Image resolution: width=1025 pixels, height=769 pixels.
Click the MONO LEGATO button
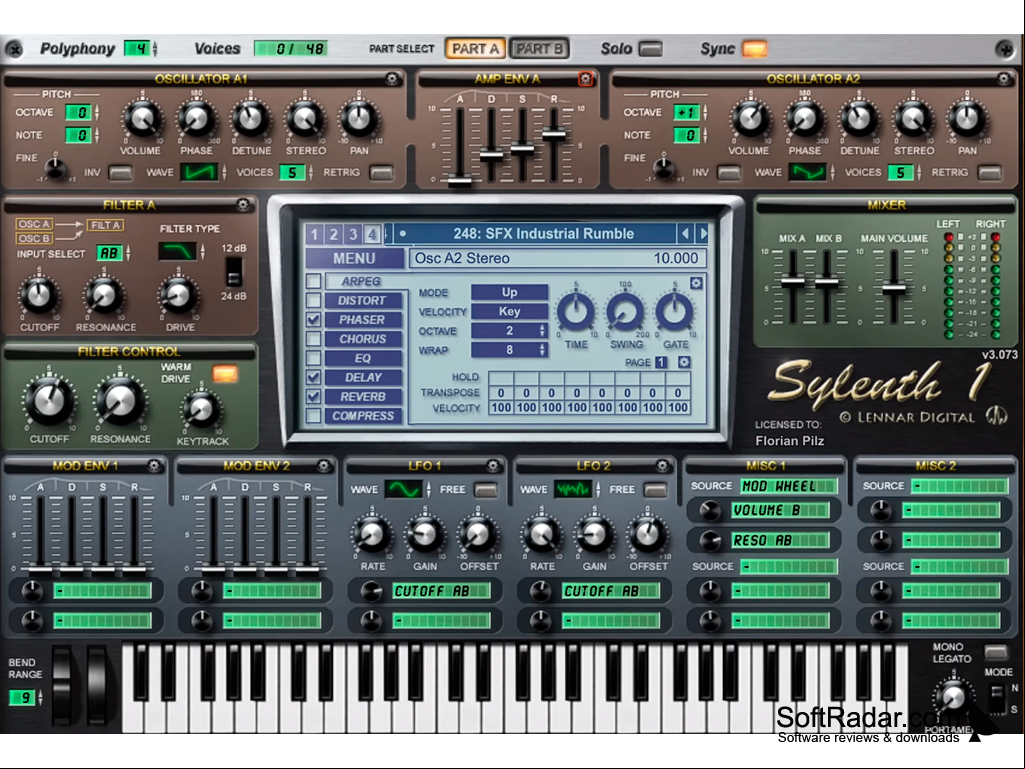pyautogui.click(x=995, y=652)
